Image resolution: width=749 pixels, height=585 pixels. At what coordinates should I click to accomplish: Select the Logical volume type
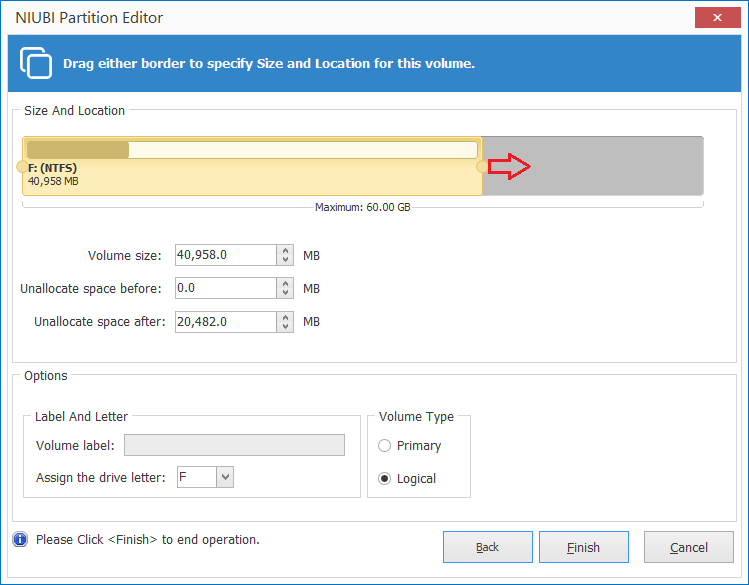385,479
